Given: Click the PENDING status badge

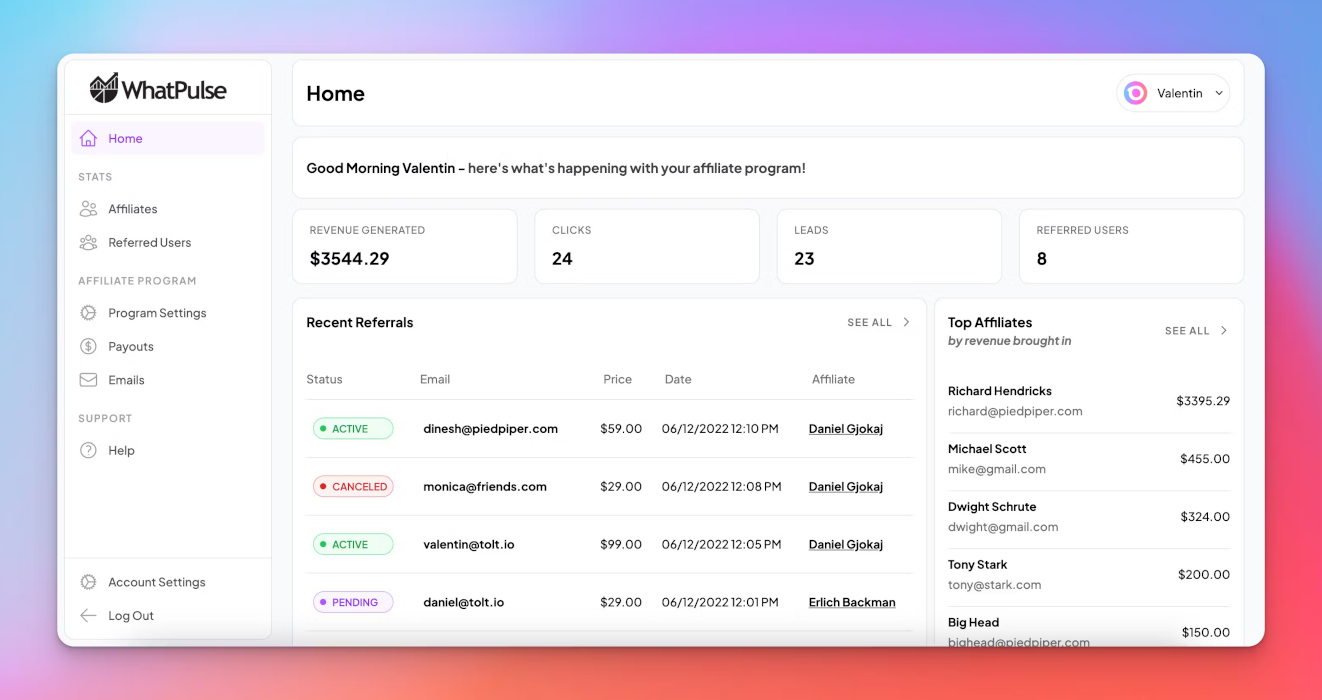Looking at the screenshot, I should tap(353, 603).
